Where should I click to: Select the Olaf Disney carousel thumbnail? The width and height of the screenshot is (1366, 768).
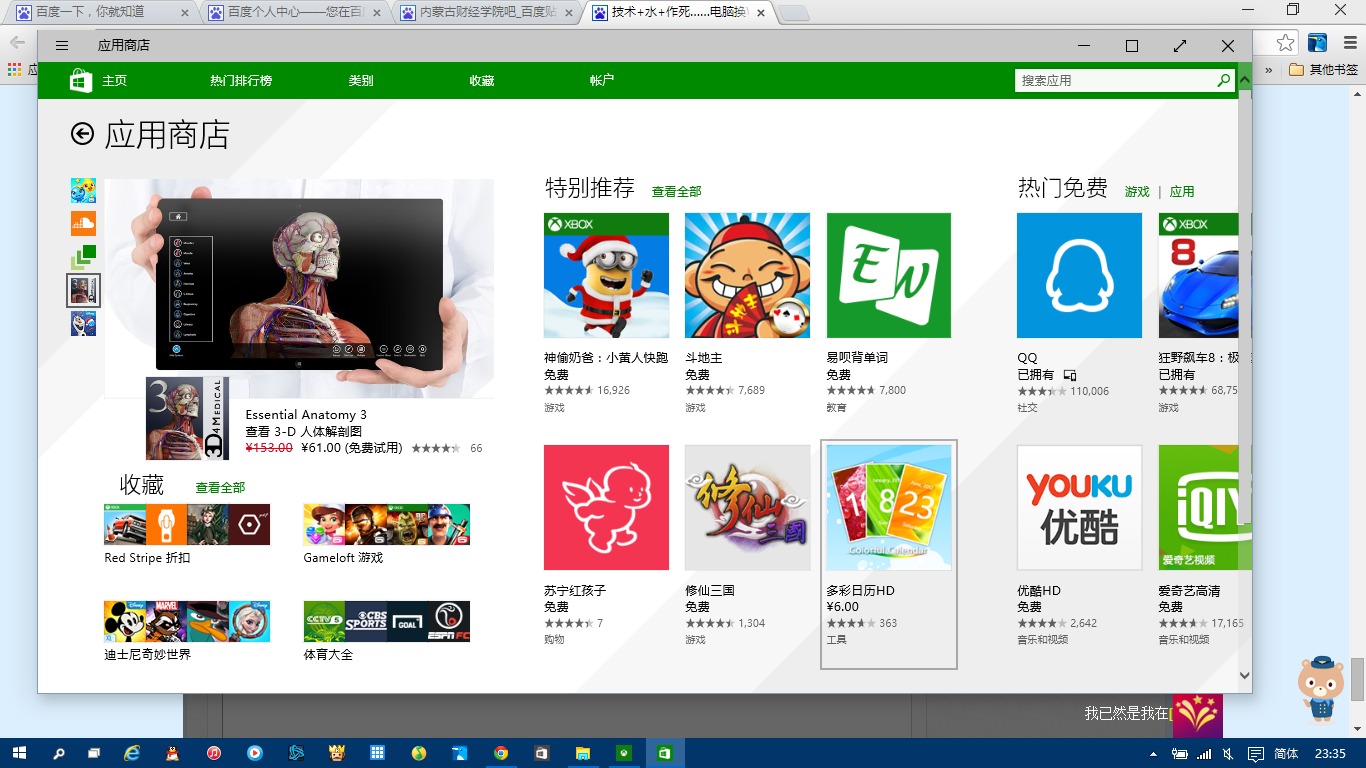click(x=83, y=324)
